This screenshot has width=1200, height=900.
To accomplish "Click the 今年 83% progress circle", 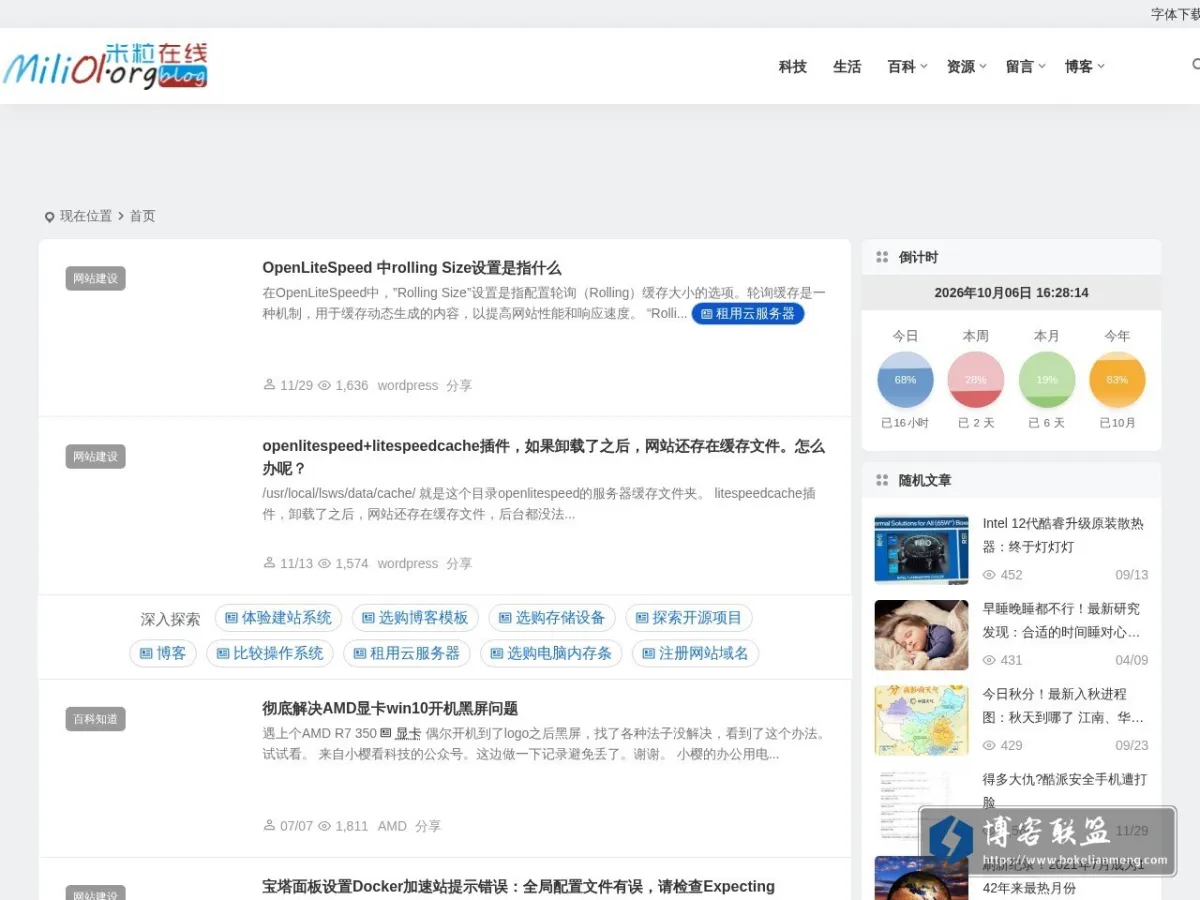I will (x=1117, y=379).
